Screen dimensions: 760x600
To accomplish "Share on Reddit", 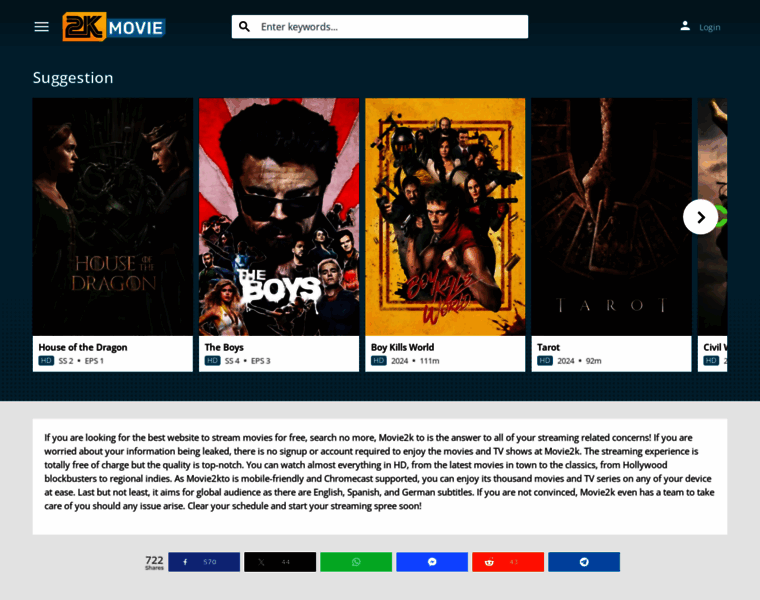I will 508,562.
